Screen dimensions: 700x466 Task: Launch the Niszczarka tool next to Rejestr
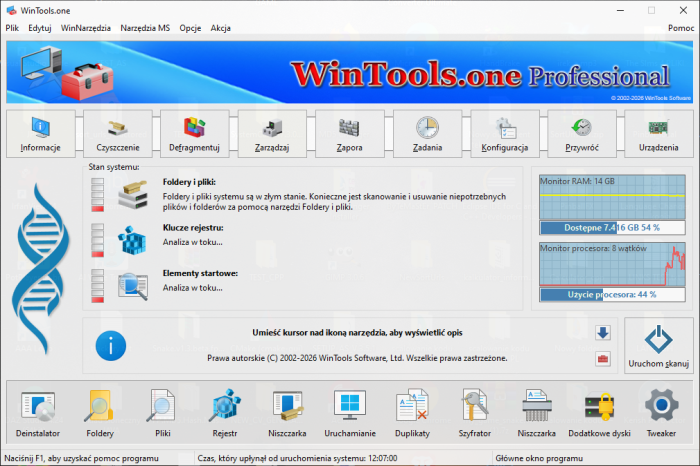coord(288,413)
